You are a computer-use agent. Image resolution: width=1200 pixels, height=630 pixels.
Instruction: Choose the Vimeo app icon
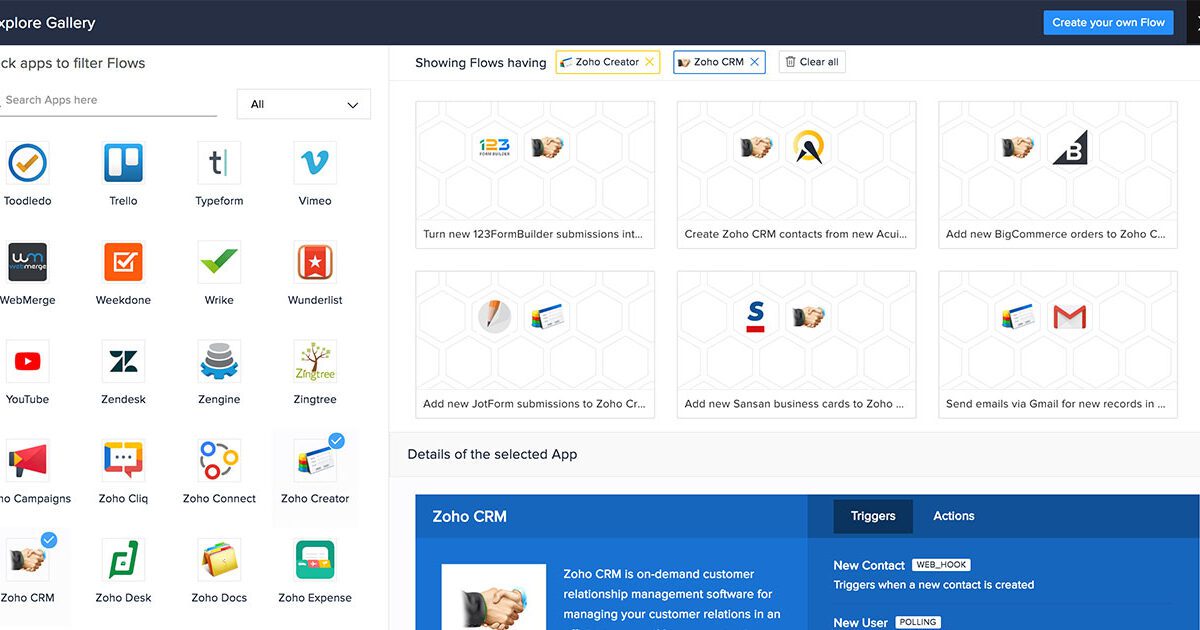pyautogui.click(x=314, y=163)
